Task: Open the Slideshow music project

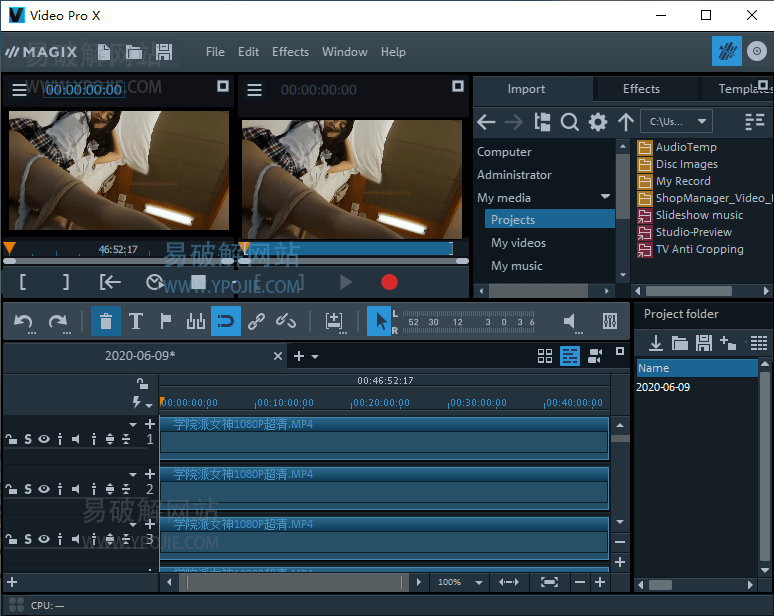Action: coord(690,215)
